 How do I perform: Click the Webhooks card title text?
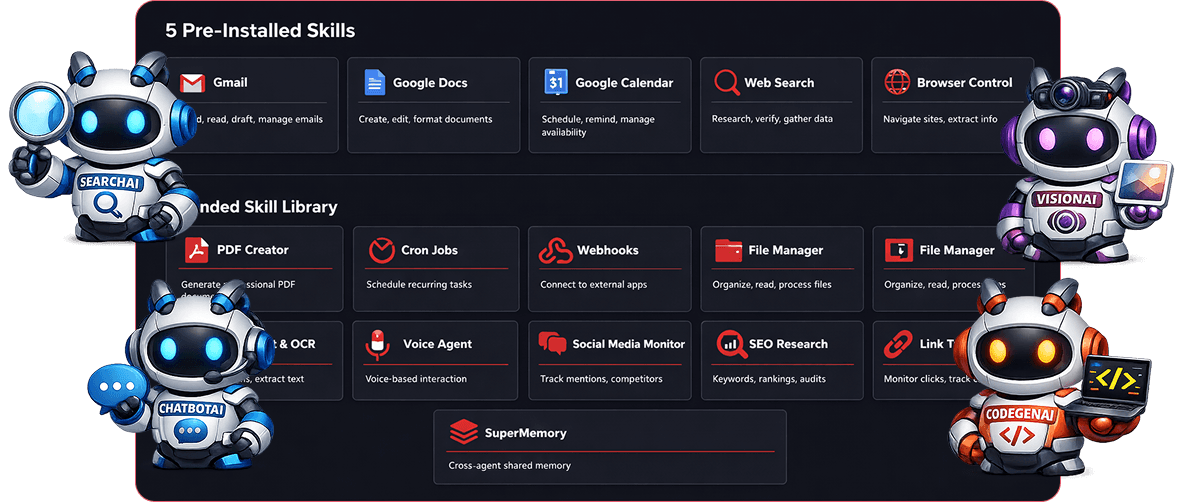[607, 250]
